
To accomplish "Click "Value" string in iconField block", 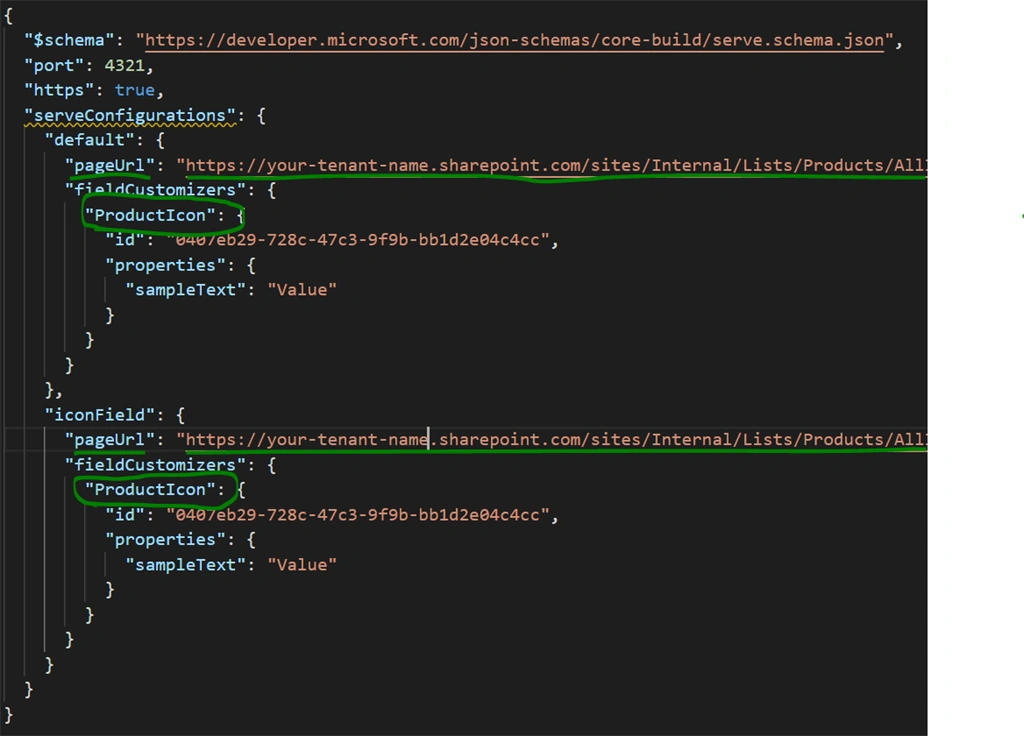I will tap(302, 565).
